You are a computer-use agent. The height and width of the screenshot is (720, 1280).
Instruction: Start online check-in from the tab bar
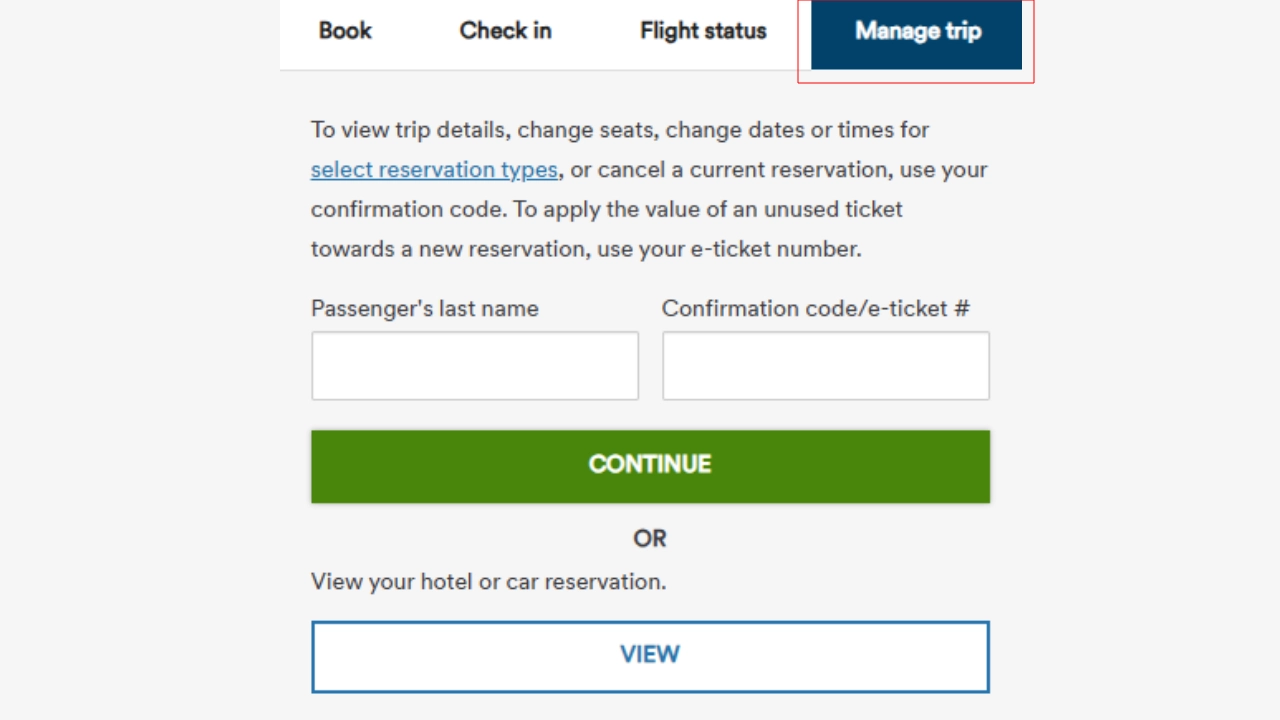pyautogui.click(x=505, y=31)
